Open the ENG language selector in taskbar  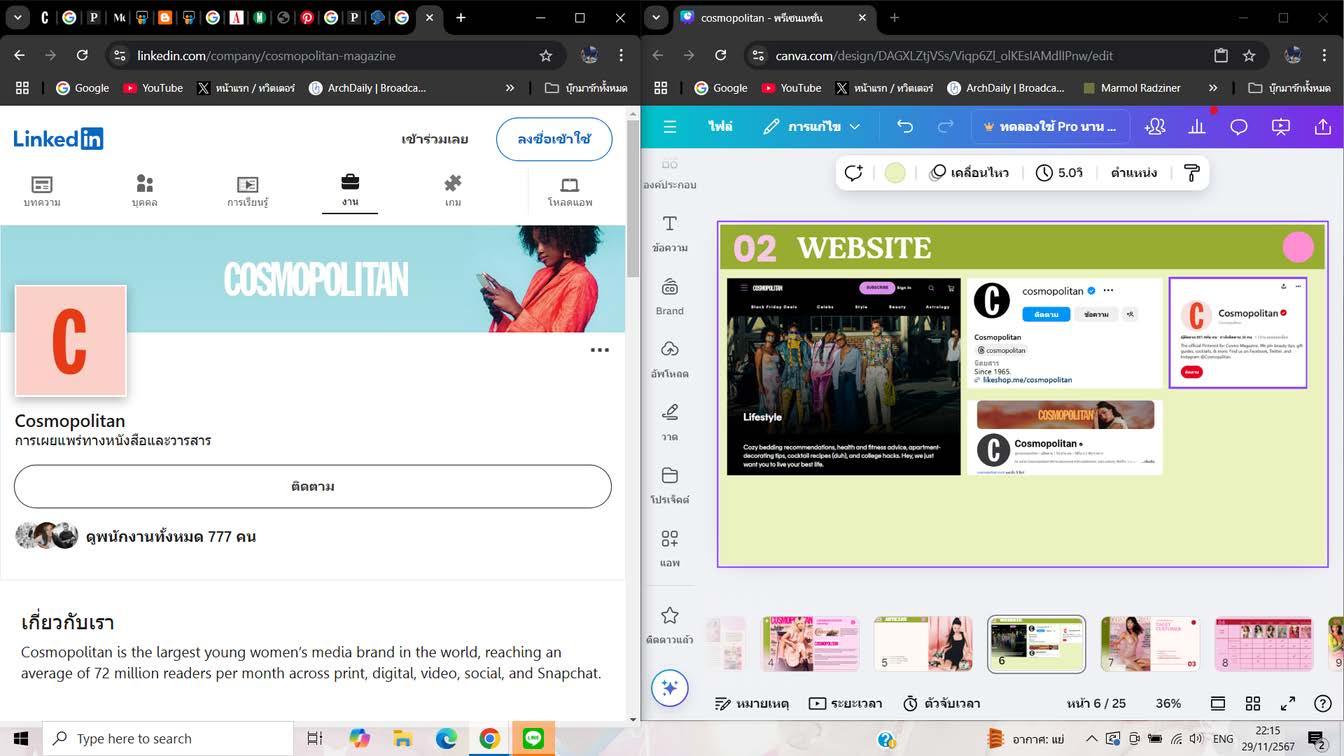[1223, 739]
